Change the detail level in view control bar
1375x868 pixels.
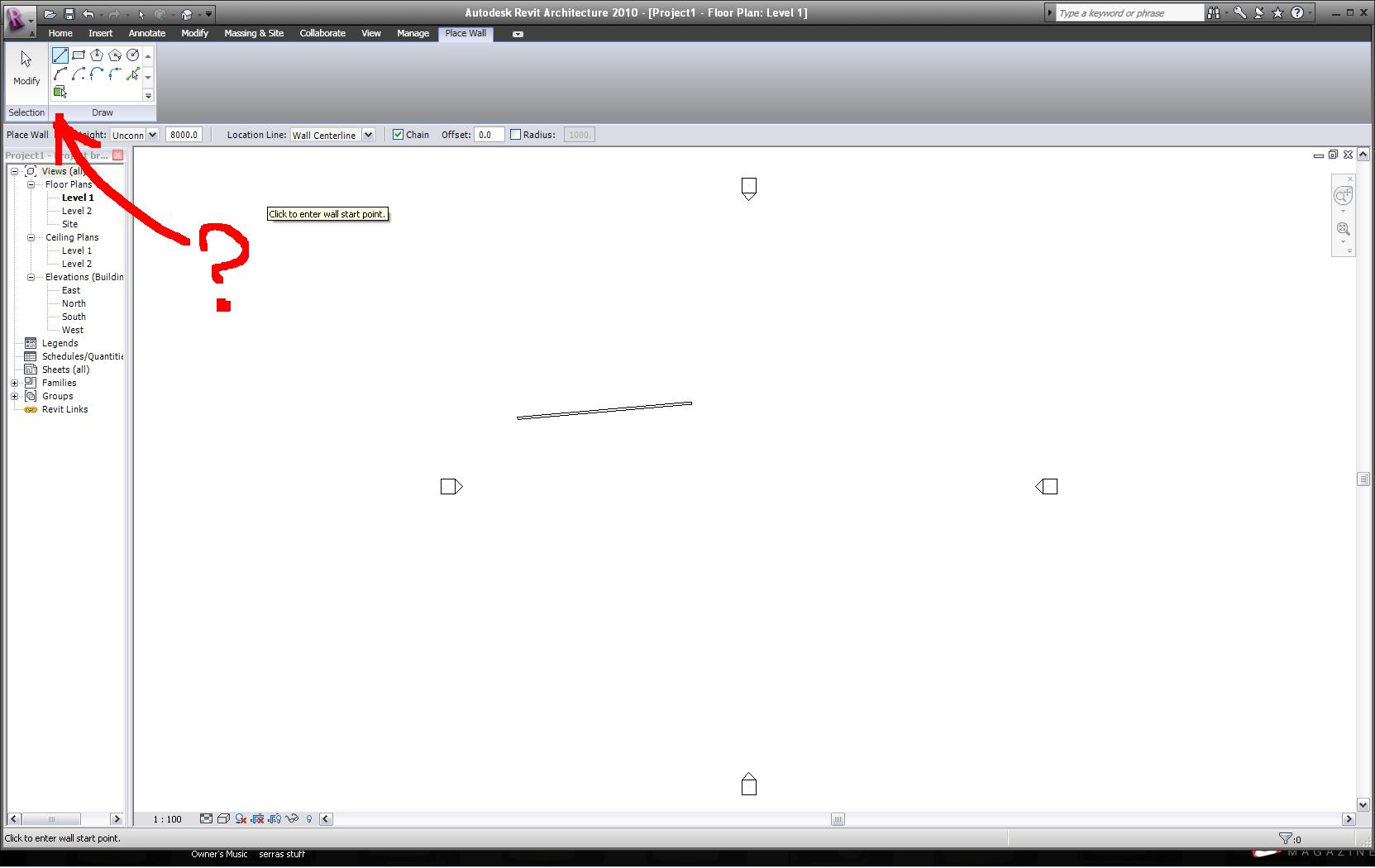206,818
